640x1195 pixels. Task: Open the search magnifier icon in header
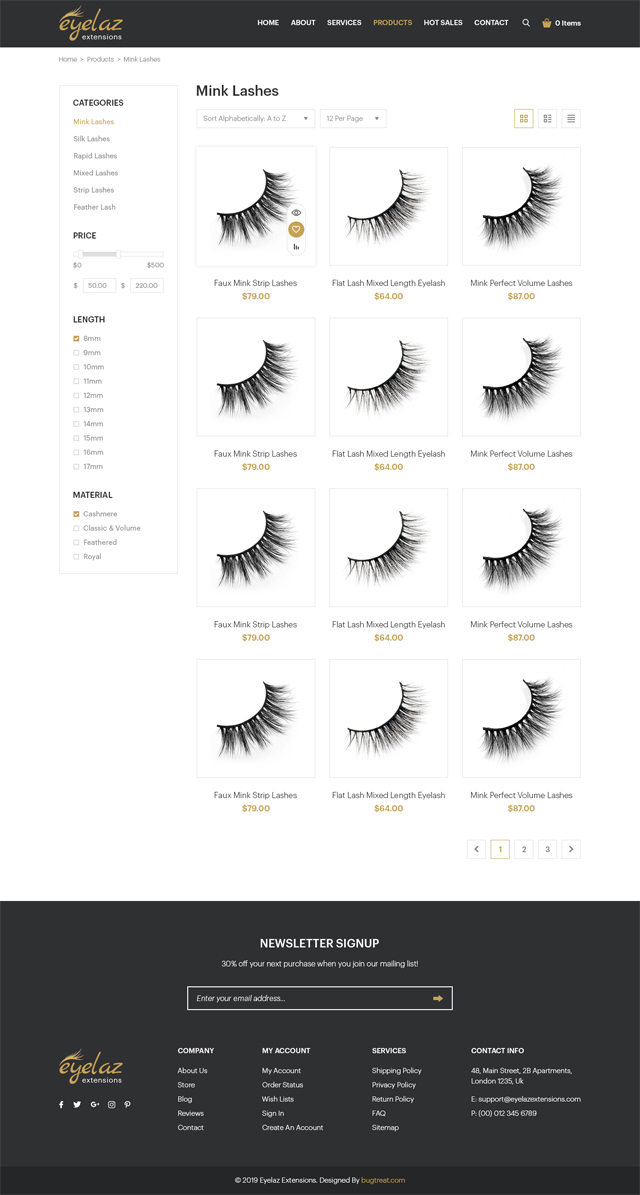(x=526, y=23)
